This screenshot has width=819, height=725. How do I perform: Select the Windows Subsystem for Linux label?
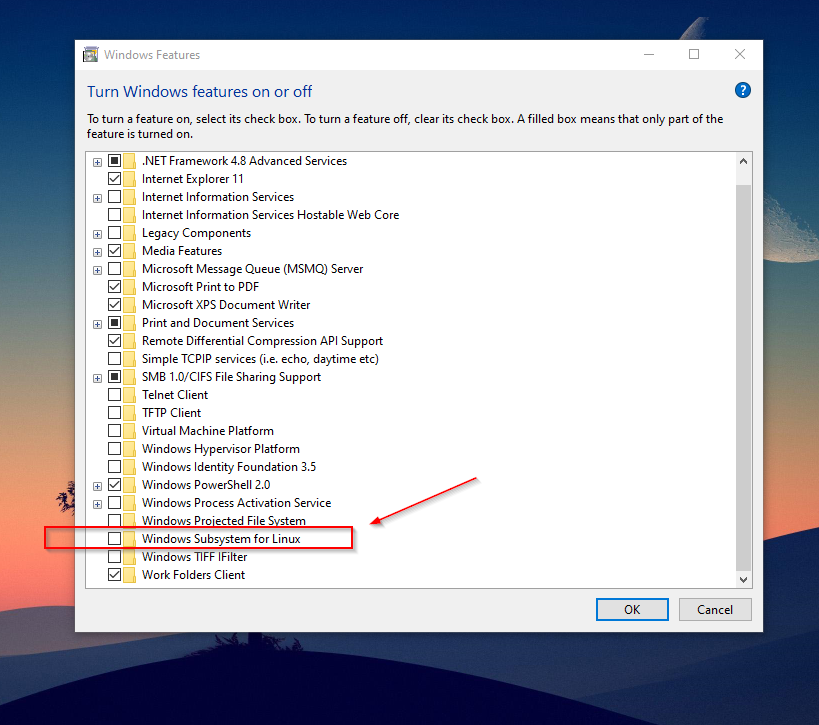221,539
